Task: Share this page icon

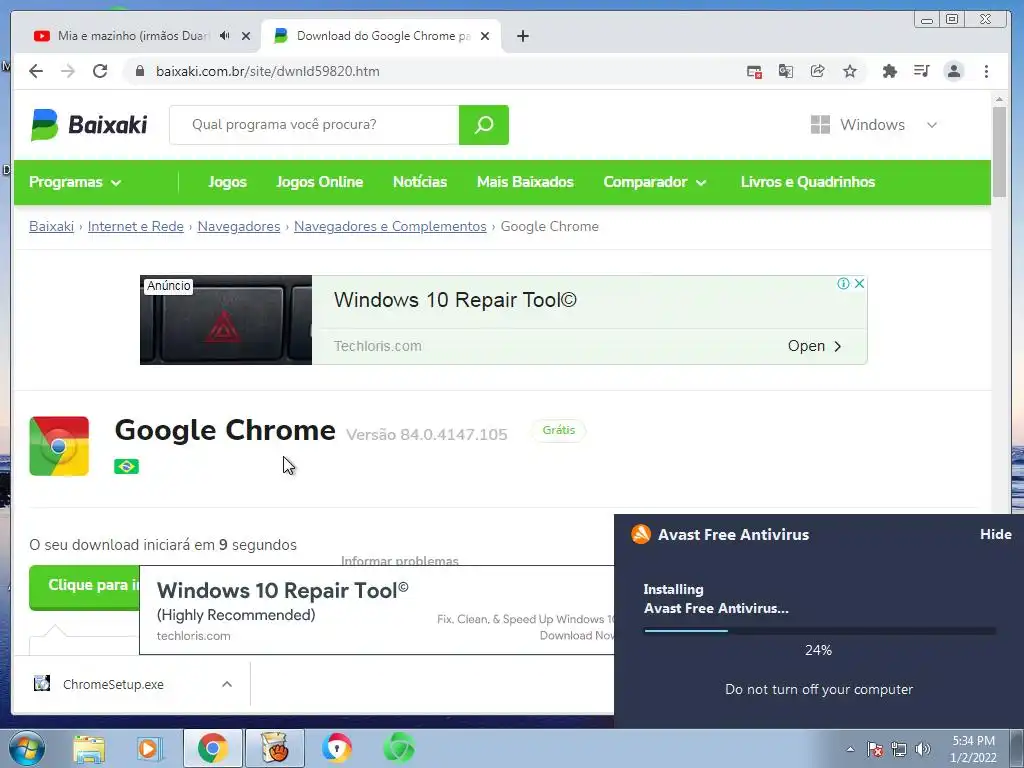Action: pyautogui.click(x=818, y=71)
